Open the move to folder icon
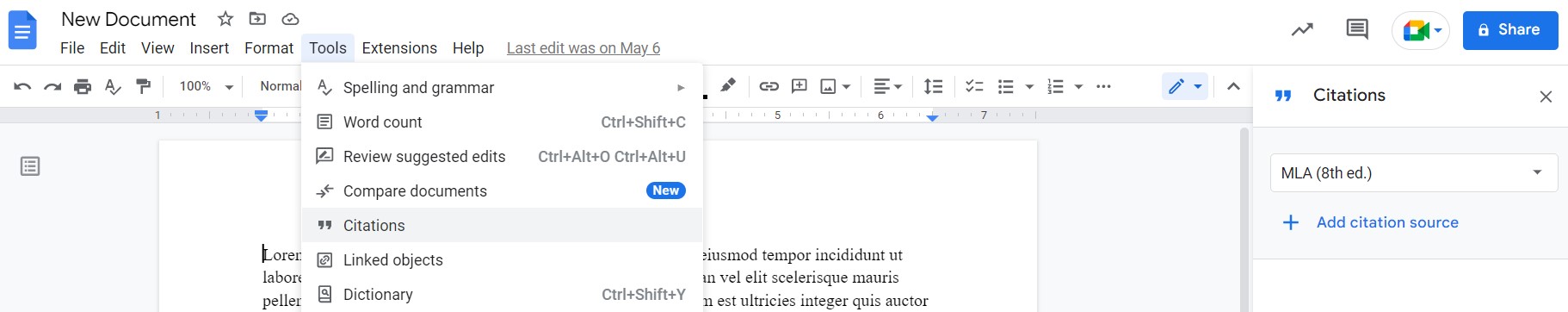This screenshot has height=312, width=1568. (x=257, y=19)
